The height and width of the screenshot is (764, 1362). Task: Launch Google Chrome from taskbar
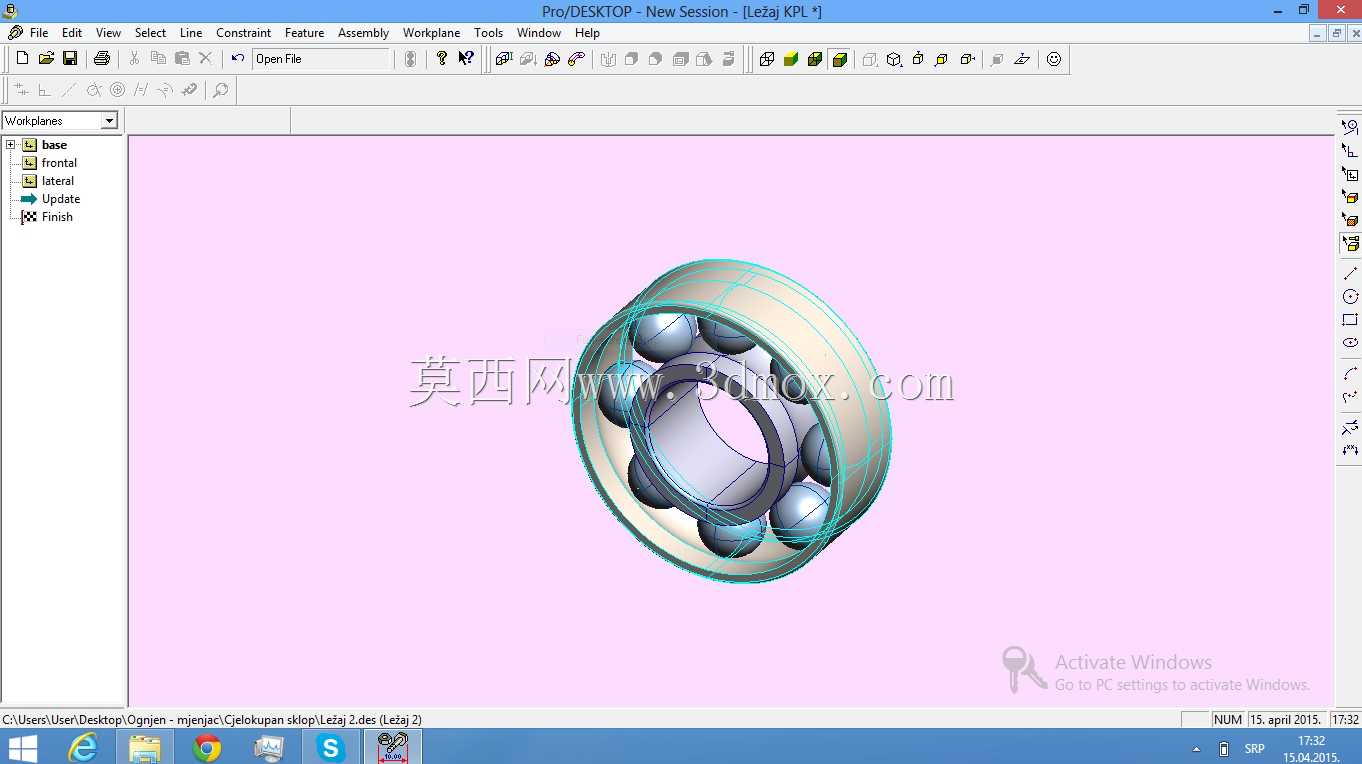pos(207,747)
